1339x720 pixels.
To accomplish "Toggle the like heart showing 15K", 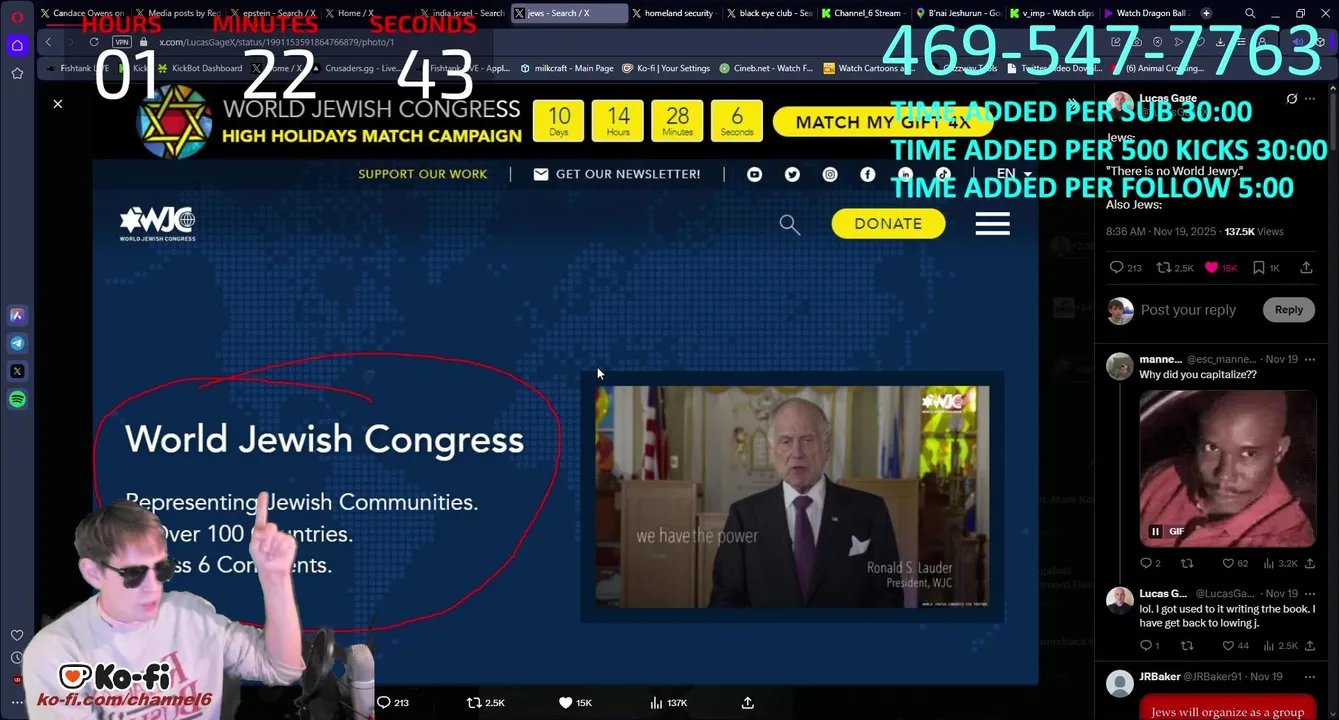I will pos(1221,267).
